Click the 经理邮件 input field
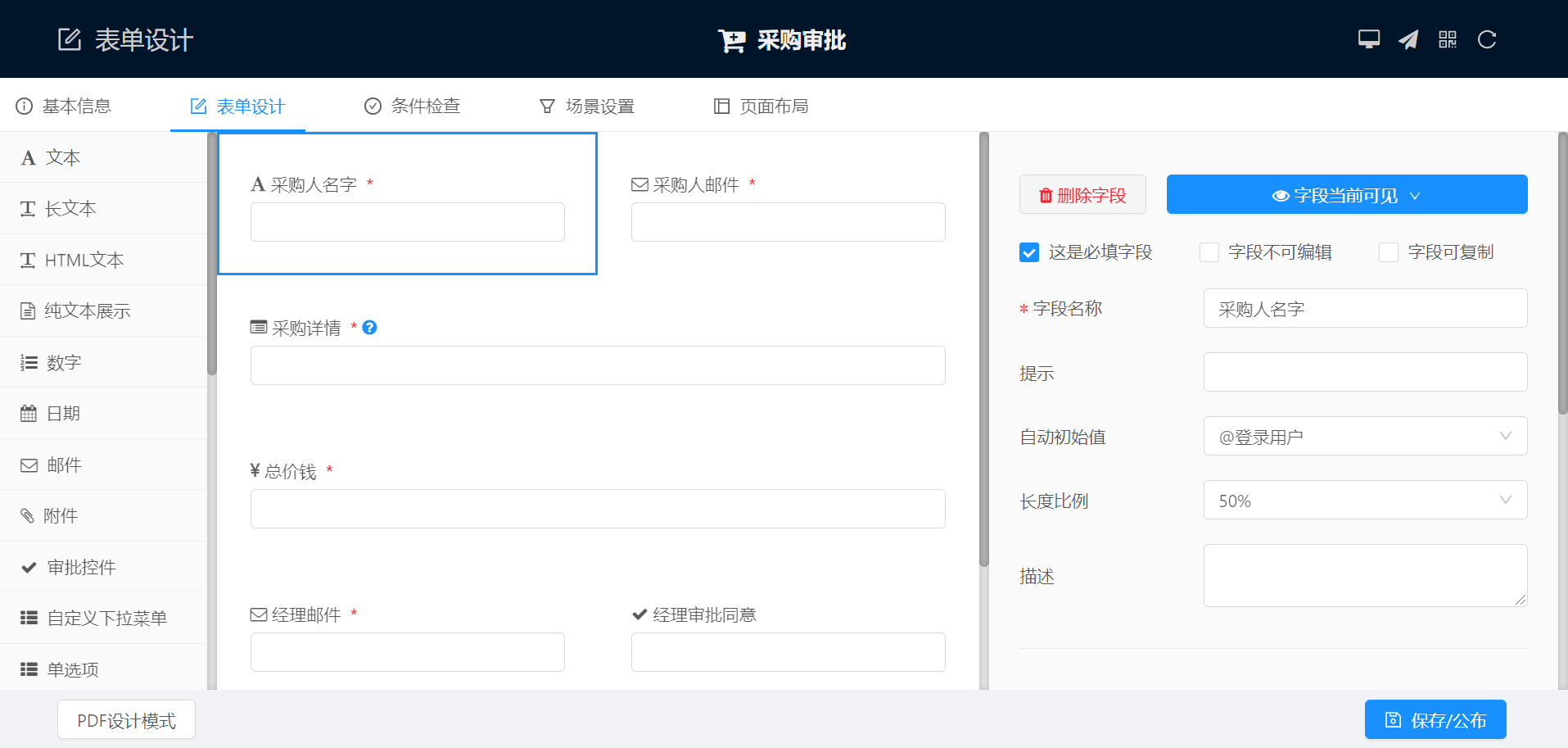The width and height of the screenshot is (1568, 748). [x=408, y=652]
